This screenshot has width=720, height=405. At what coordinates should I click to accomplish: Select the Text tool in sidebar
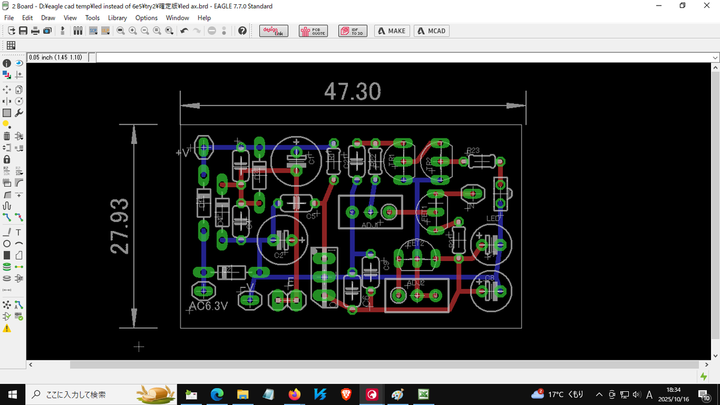pos(19,232)
